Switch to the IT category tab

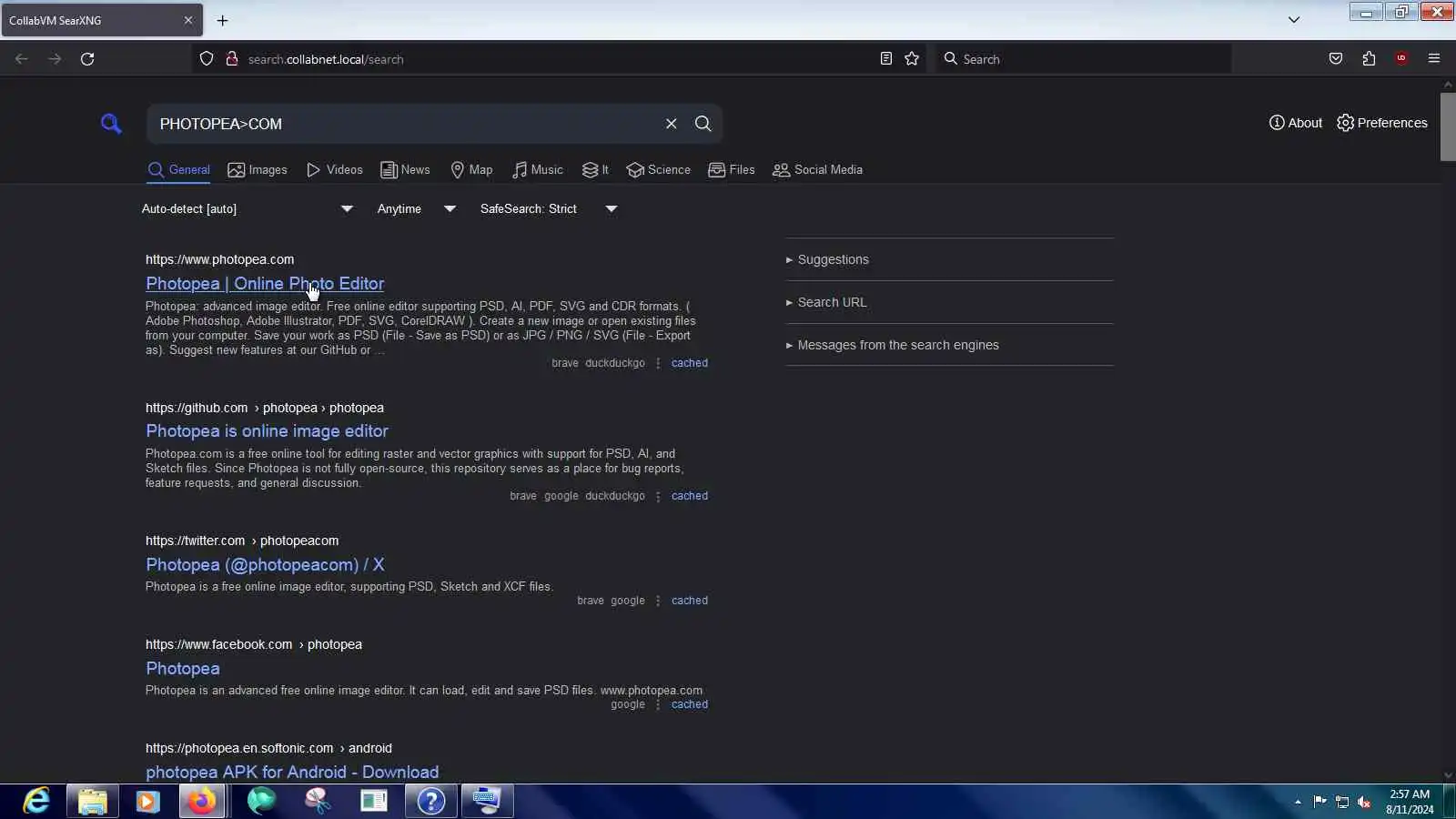point(595,170)
